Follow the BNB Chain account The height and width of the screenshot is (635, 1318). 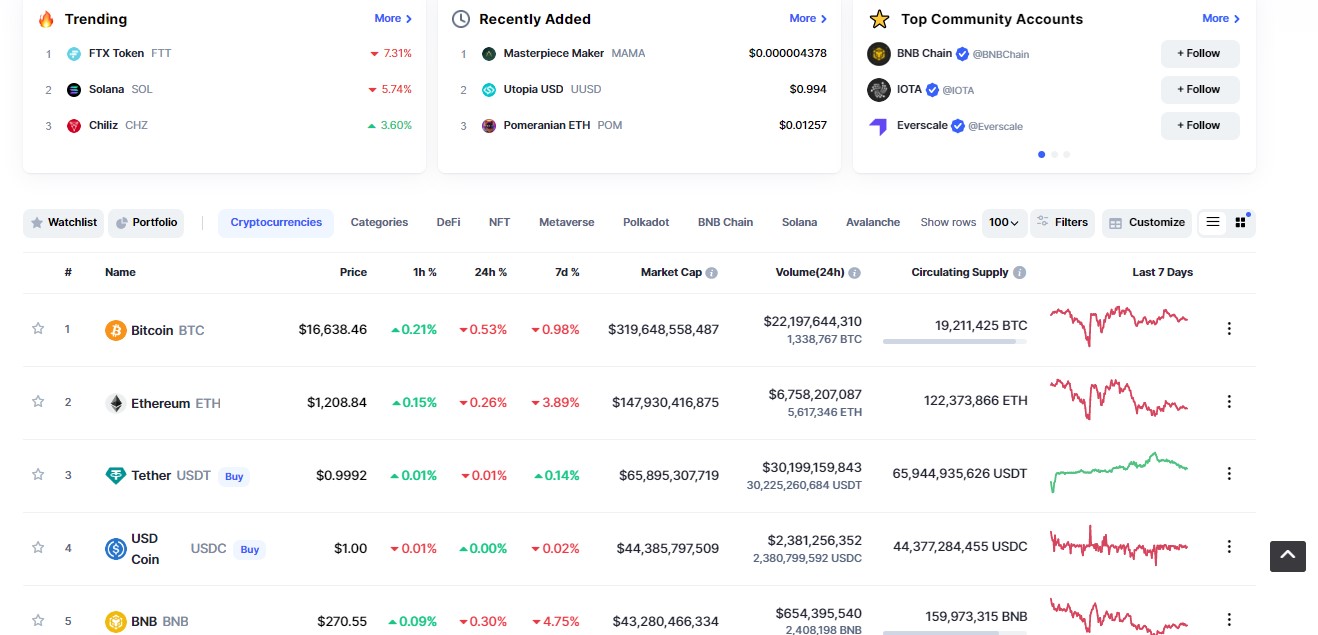[x=1200, y=54]
